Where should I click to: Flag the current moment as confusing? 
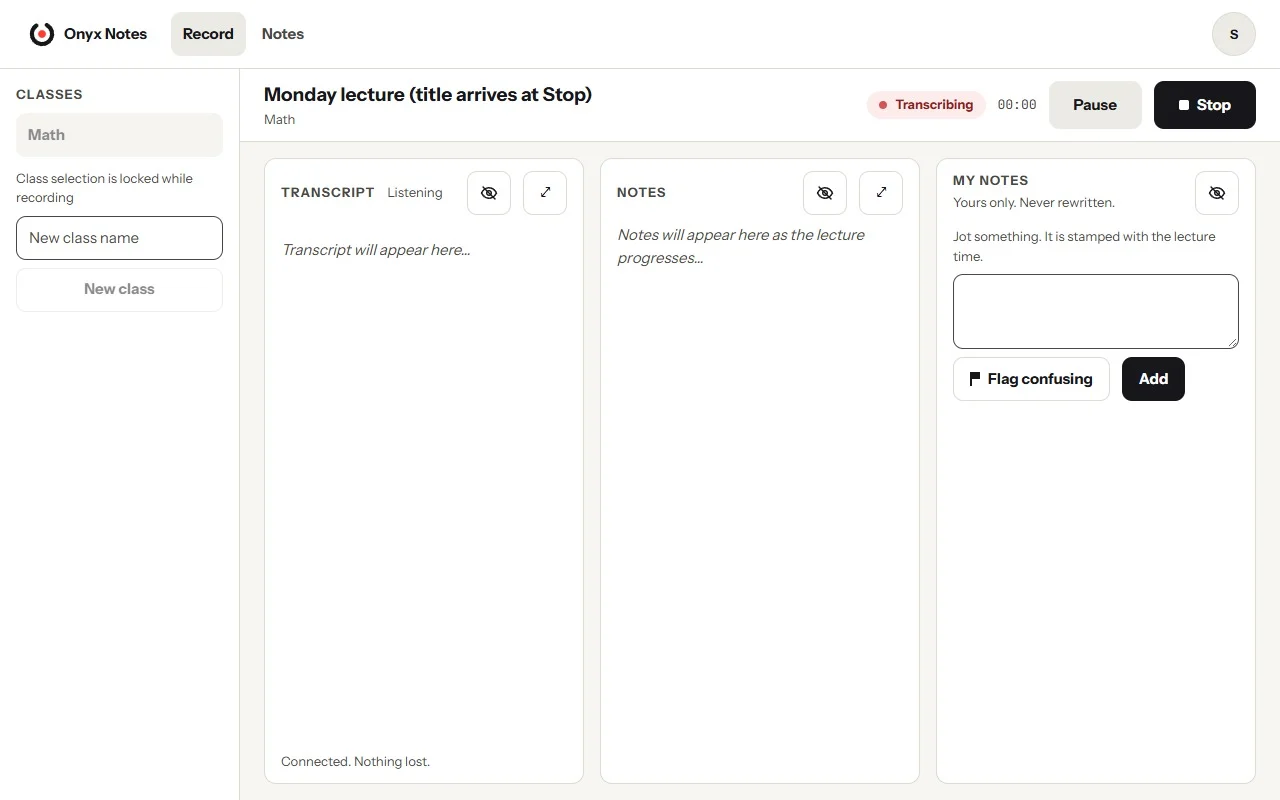(x=1031, y=379)
